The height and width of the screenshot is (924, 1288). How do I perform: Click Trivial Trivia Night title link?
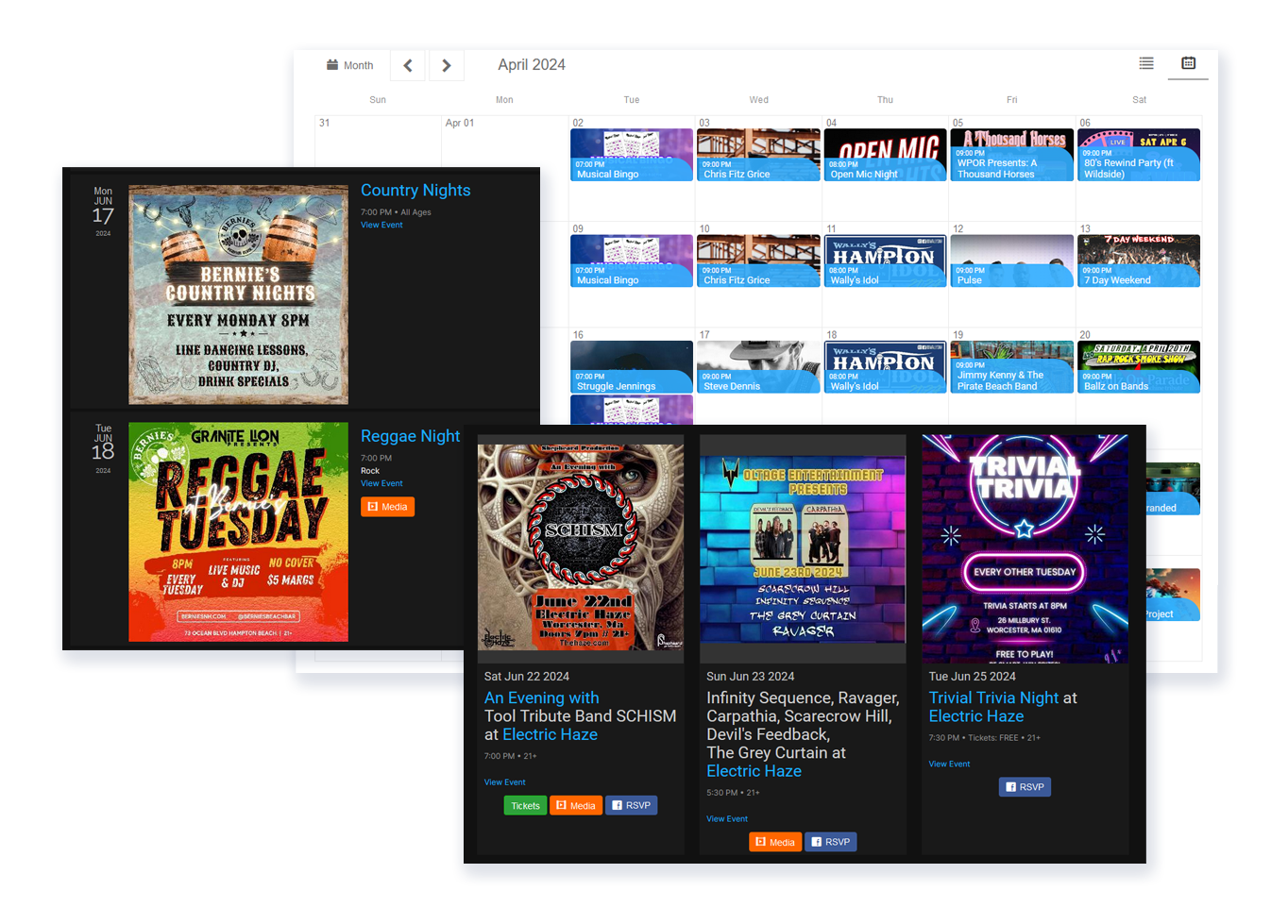coord(993,697)
